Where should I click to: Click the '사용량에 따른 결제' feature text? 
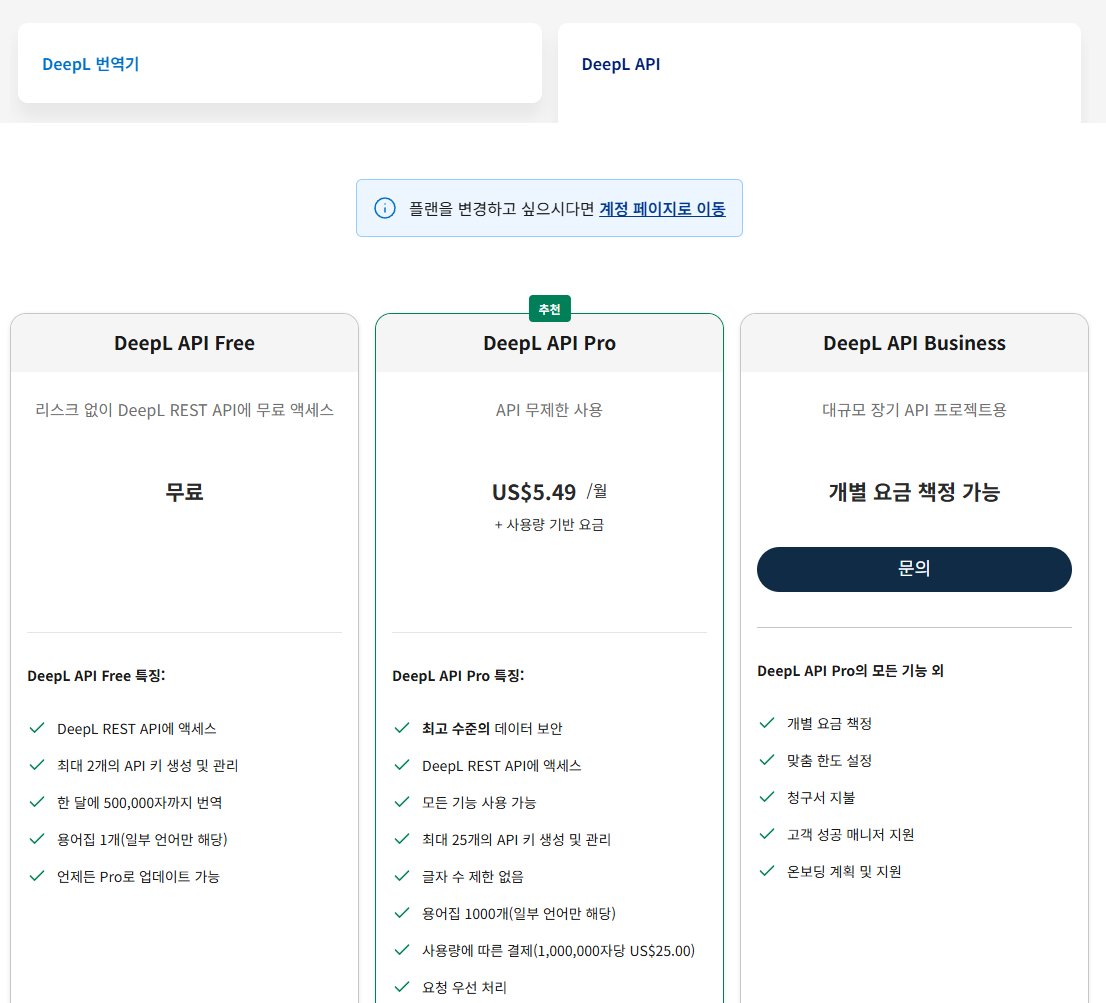(x=558, y=950)
